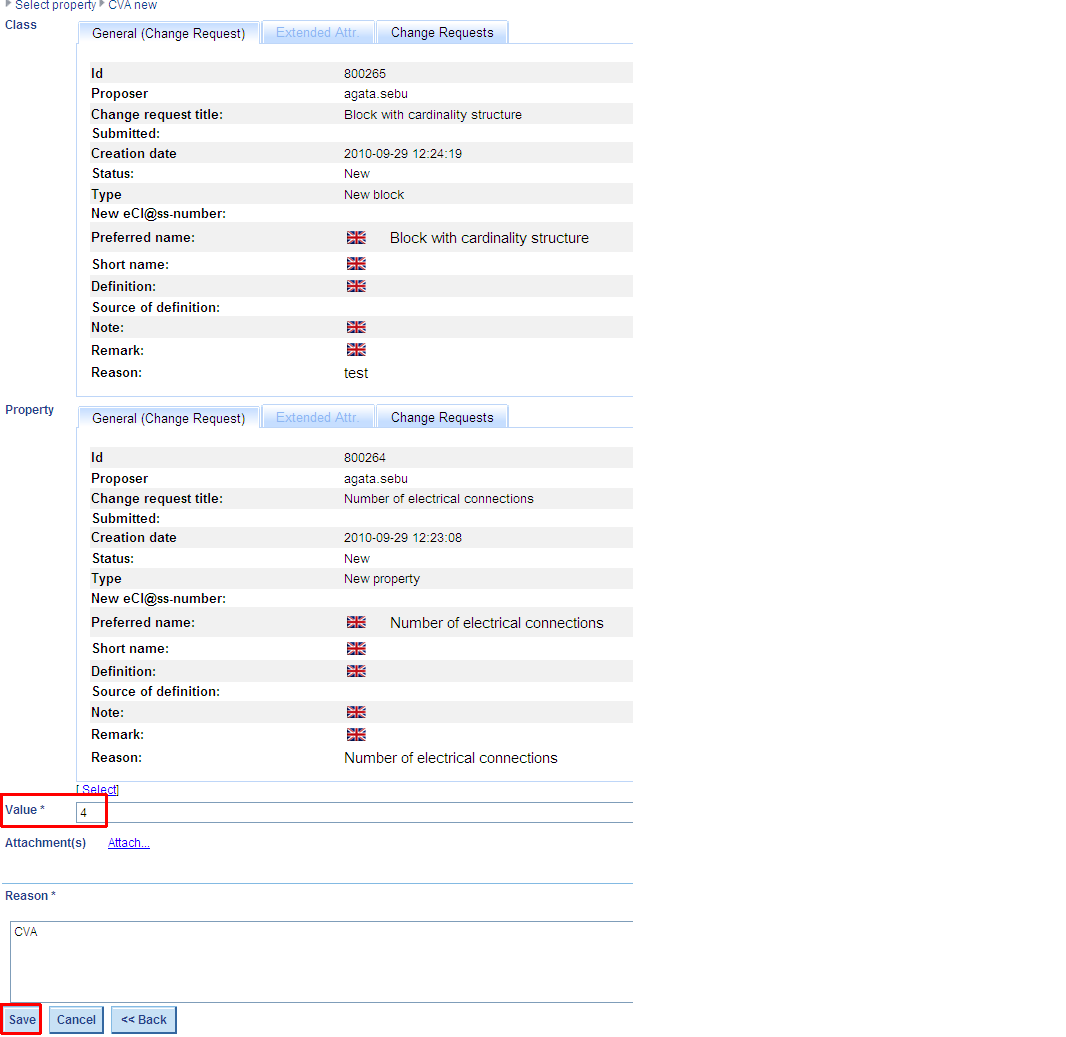Image resolution: width=1066 pixels, height=1037 pixels.
Task: Switch to the Property section's Extended Attr. tab
Action: point(317,418)
